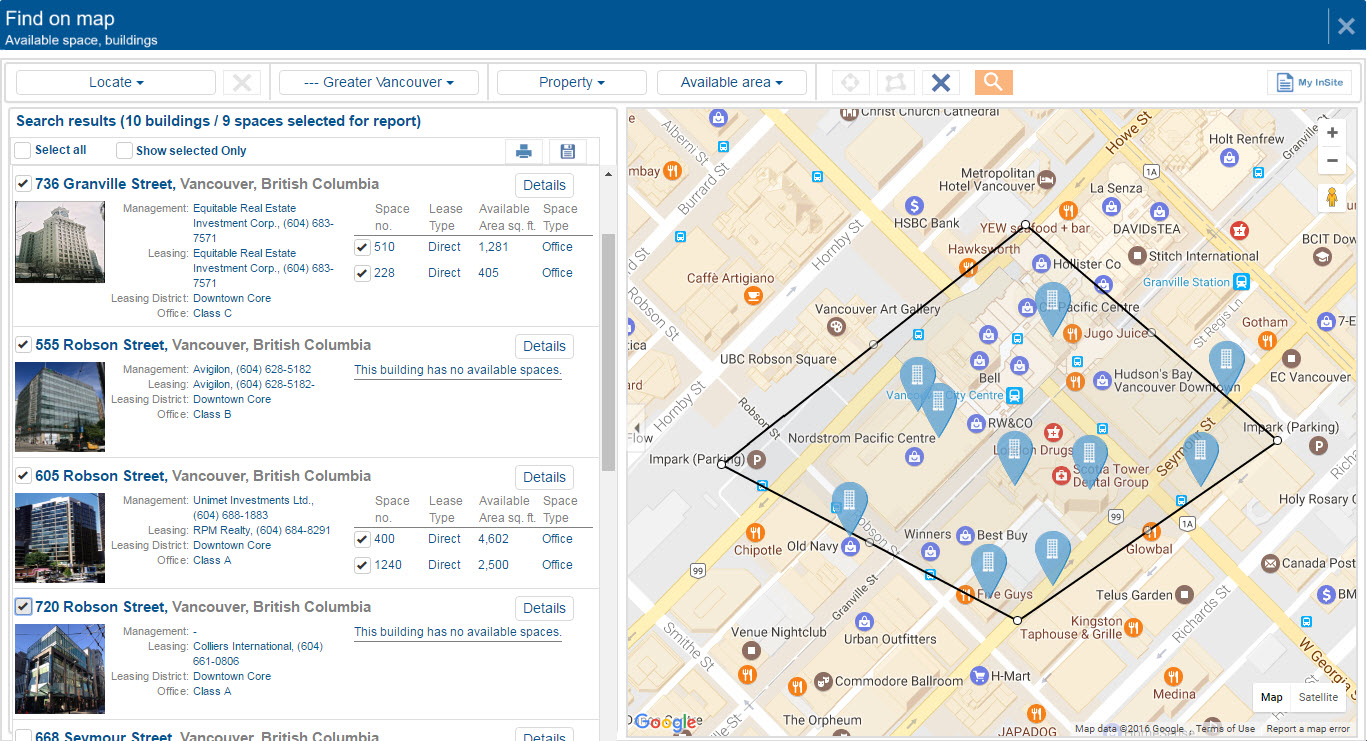Viewport: 1367px width, 741px height.
Task: Open the 736 Granville Street link
Action: [106, 184]
